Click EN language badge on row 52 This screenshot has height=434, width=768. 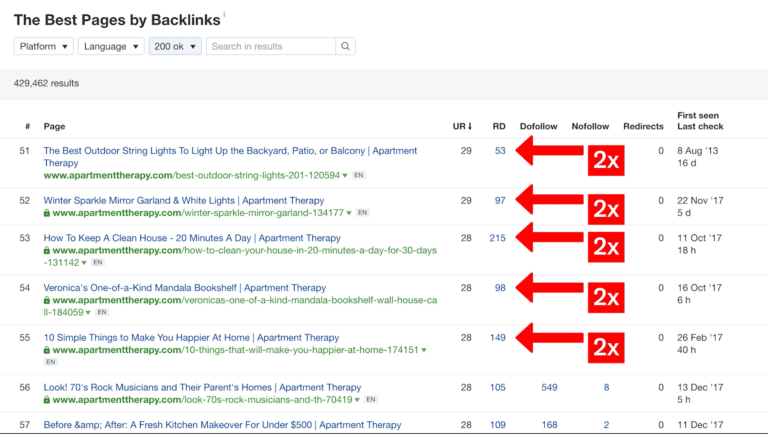(x=363, y=213)
